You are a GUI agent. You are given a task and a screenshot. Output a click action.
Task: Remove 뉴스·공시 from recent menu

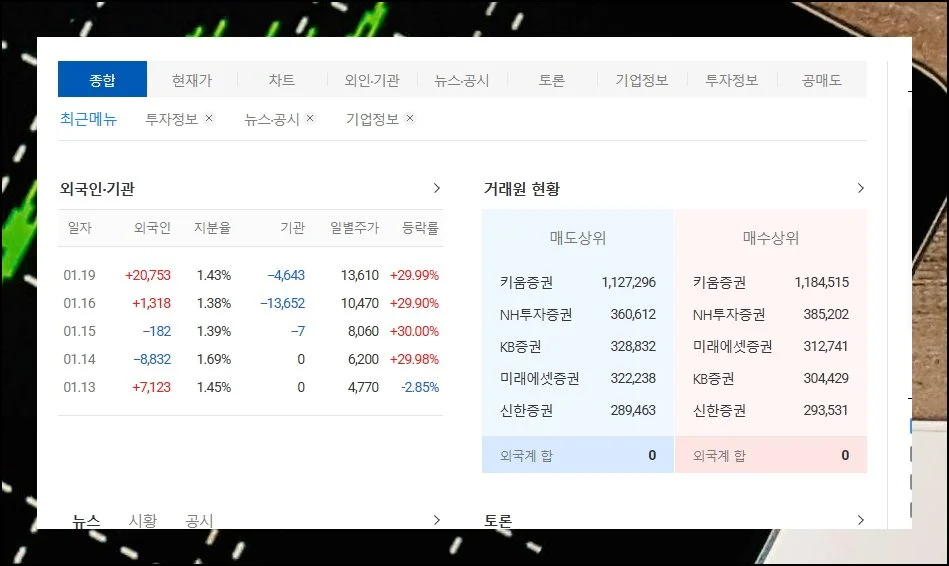tap(310, 118)
